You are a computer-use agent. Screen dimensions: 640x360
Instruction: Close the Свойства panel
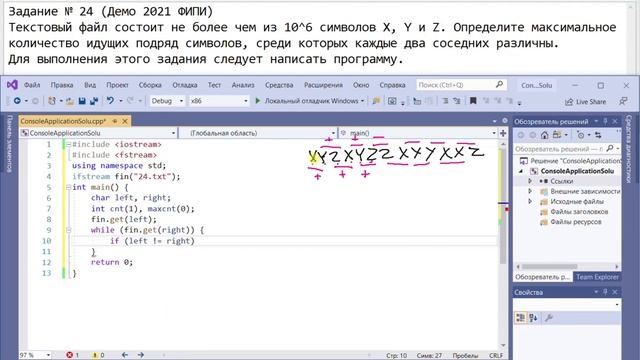(x=615, y=292)
